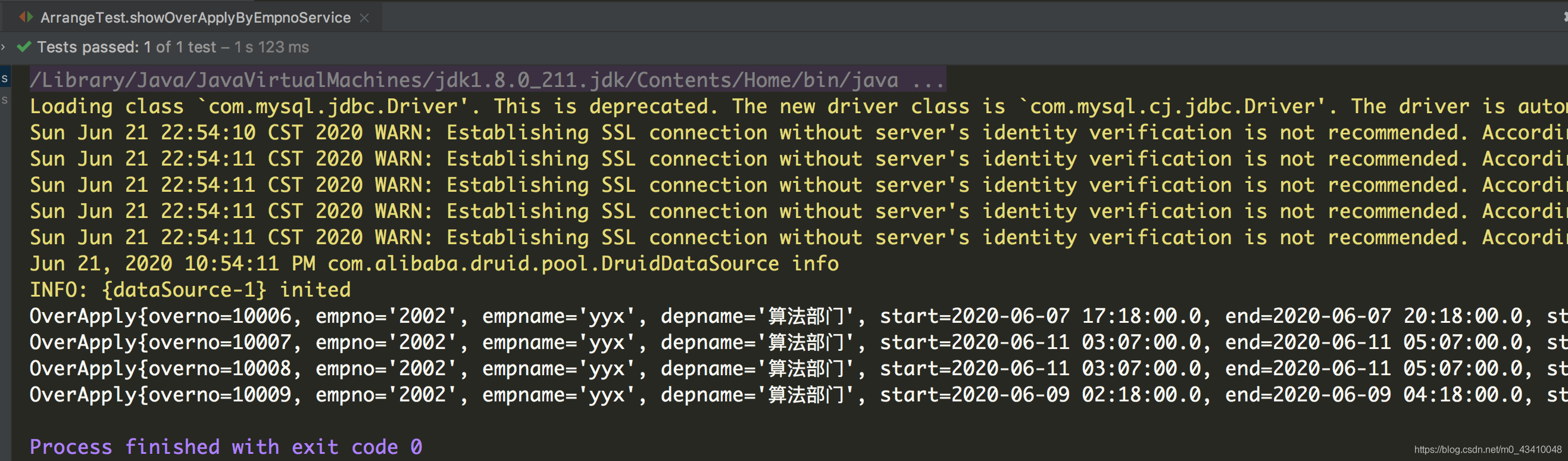1568x461 pixels.
Task: Click the 'Loading class com.mysql.jdbc.Driver' line
Action: 799,106
